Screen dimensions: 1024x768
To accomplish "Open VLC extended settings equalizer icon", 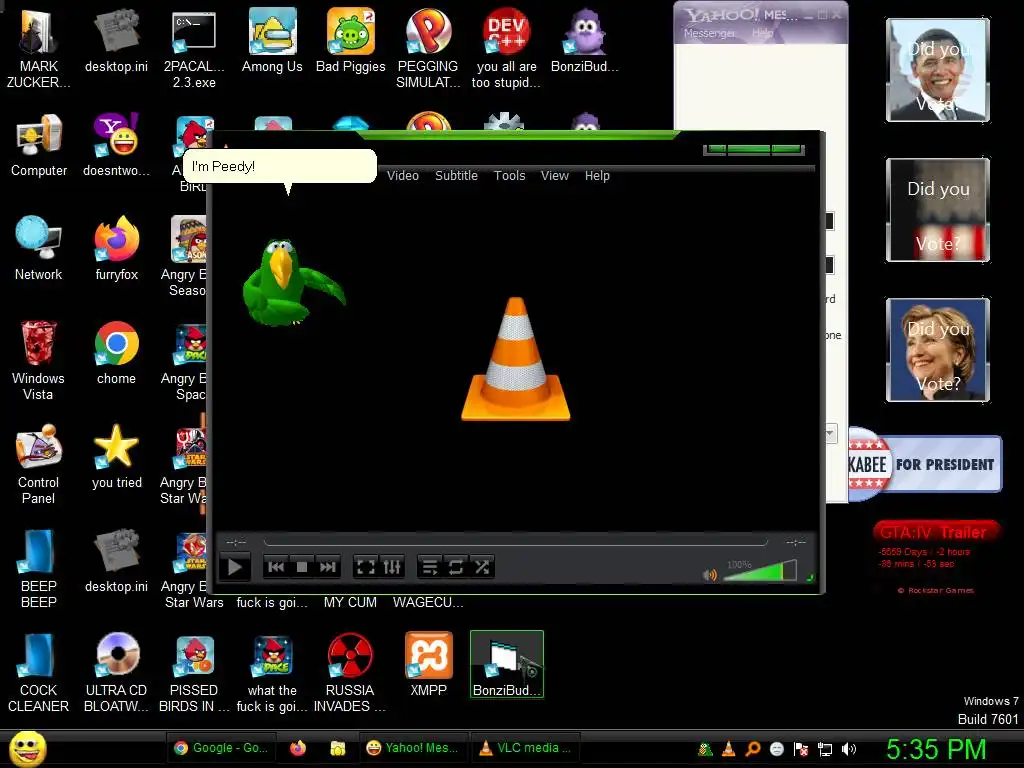I will coord(392,567).
